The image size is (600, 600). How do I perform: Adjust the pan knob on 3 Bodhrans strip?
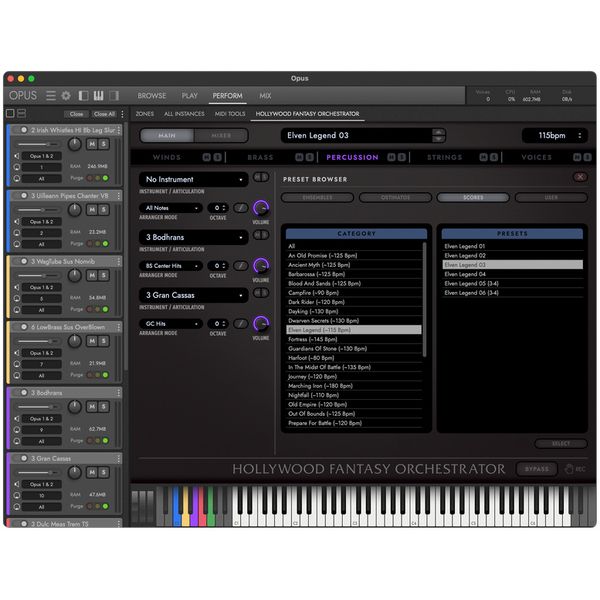click(x=75, y=406)
